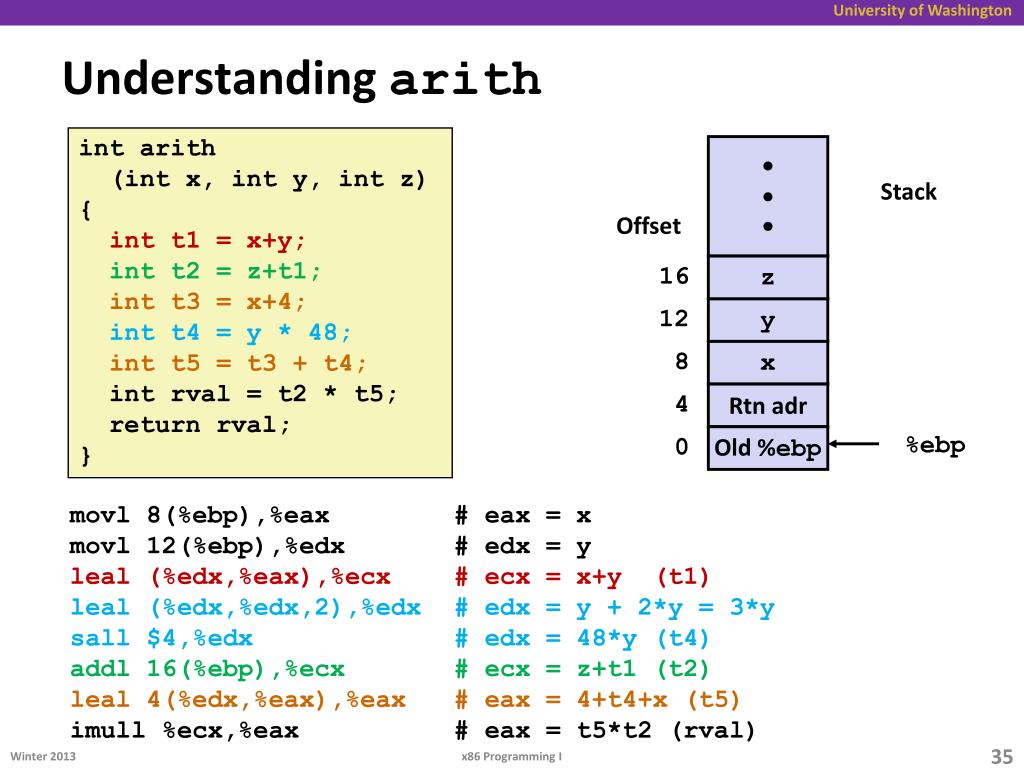Click the parameter list '(int x, int y, int z)'

(269, 179)
